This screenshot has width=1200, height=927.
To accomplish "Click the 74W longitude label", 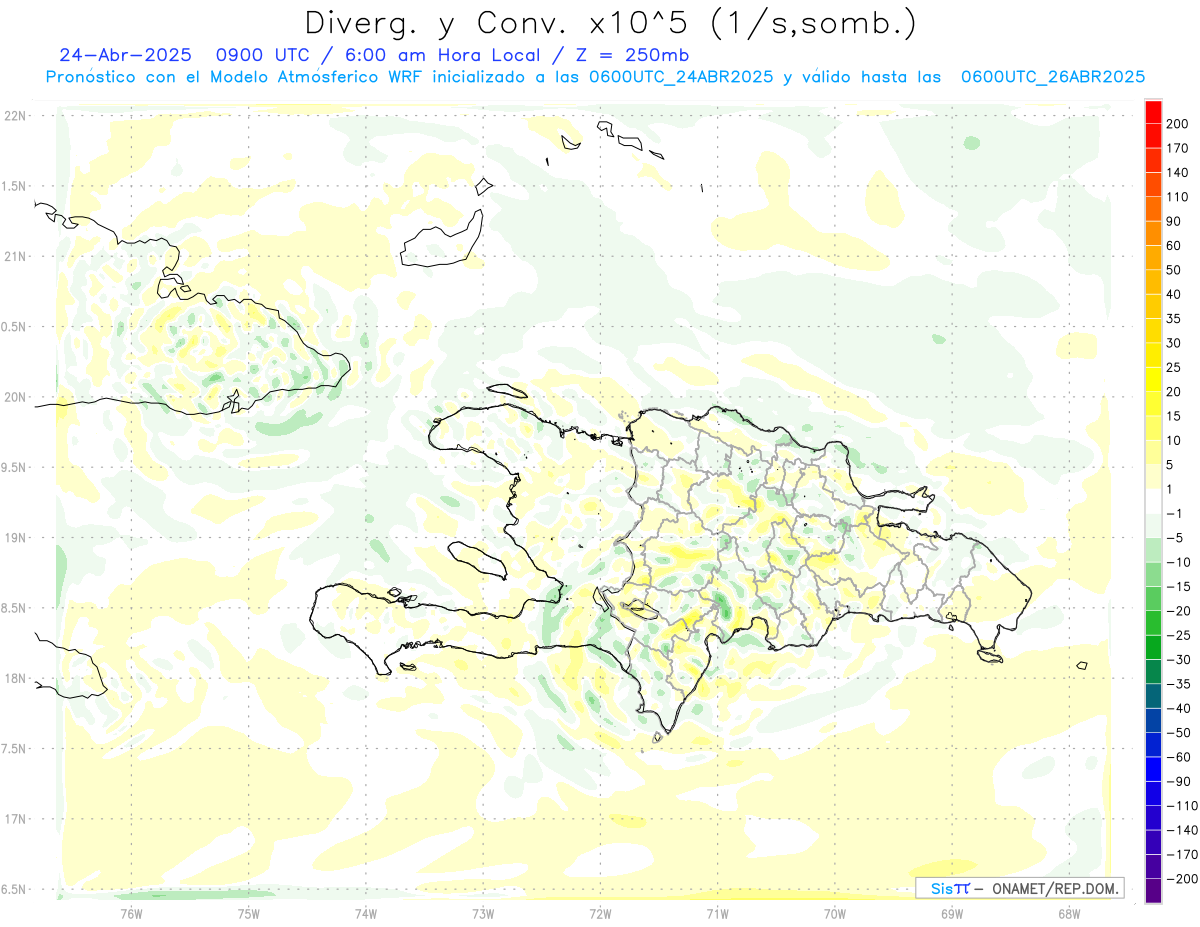I will pyautogui.click(x=366, y=913).
